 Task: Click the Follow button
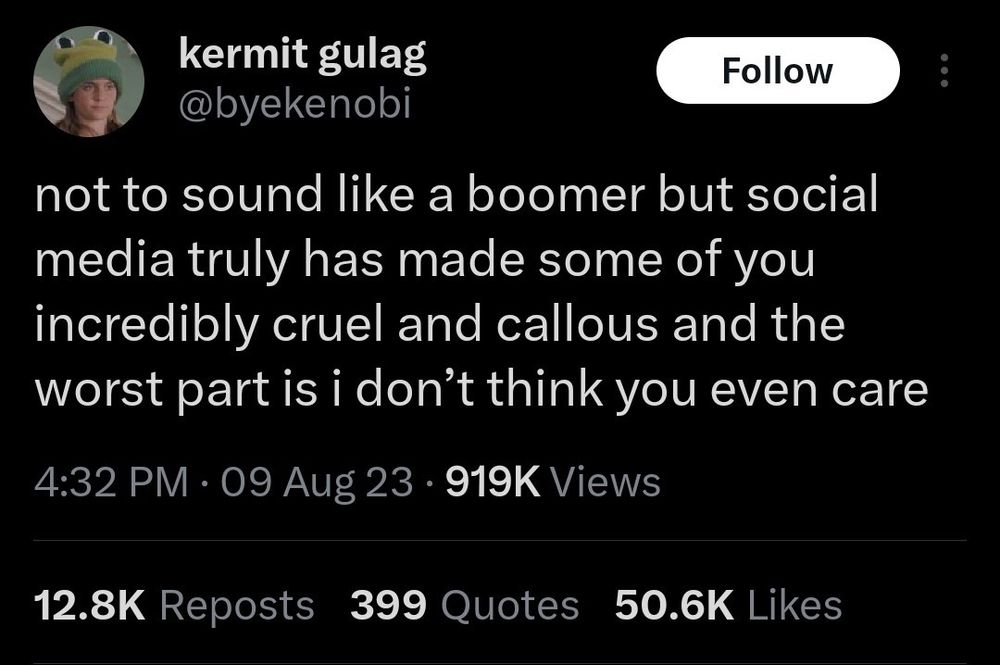tap(777, 70)
